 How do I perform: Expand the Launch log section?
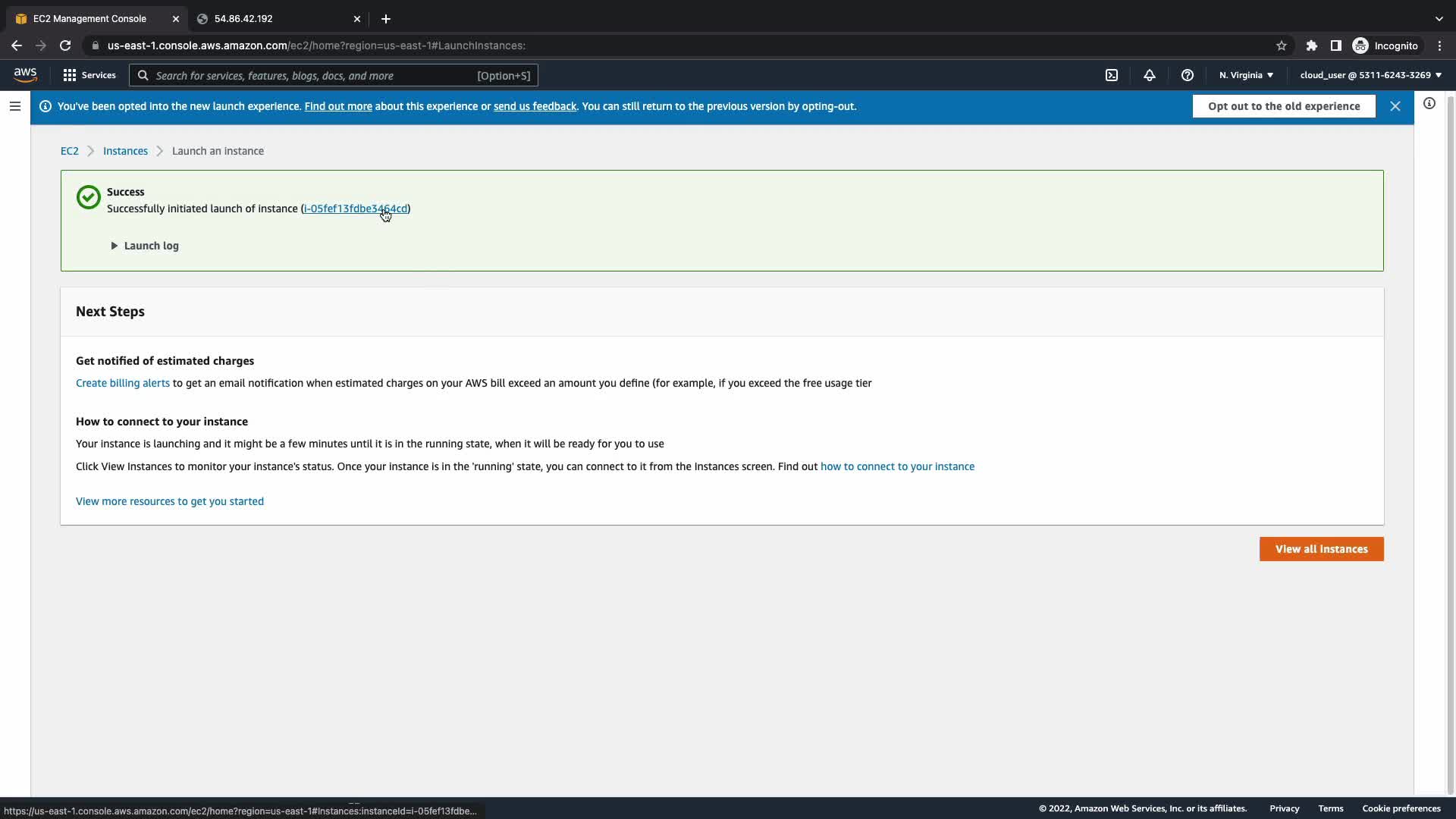pyautogui.click(x=145, y=246)
